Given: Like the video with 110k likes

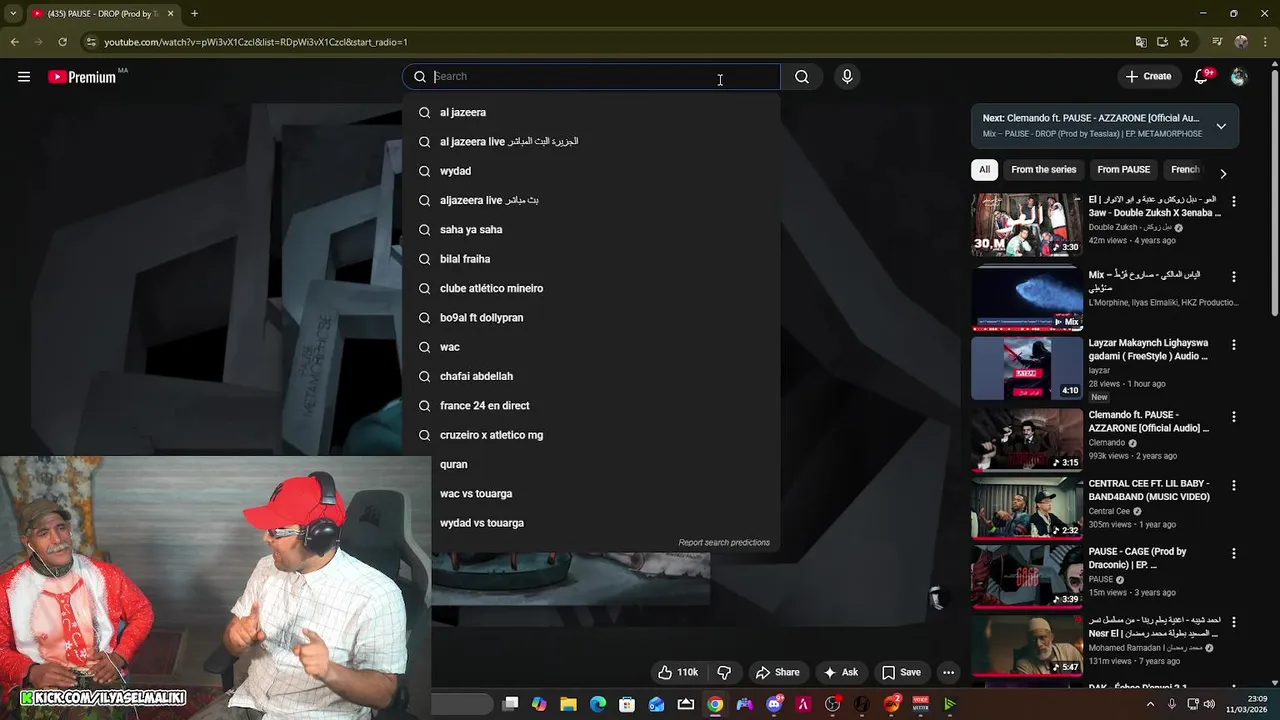Looking at the screenshot, I should pos(677,672).
